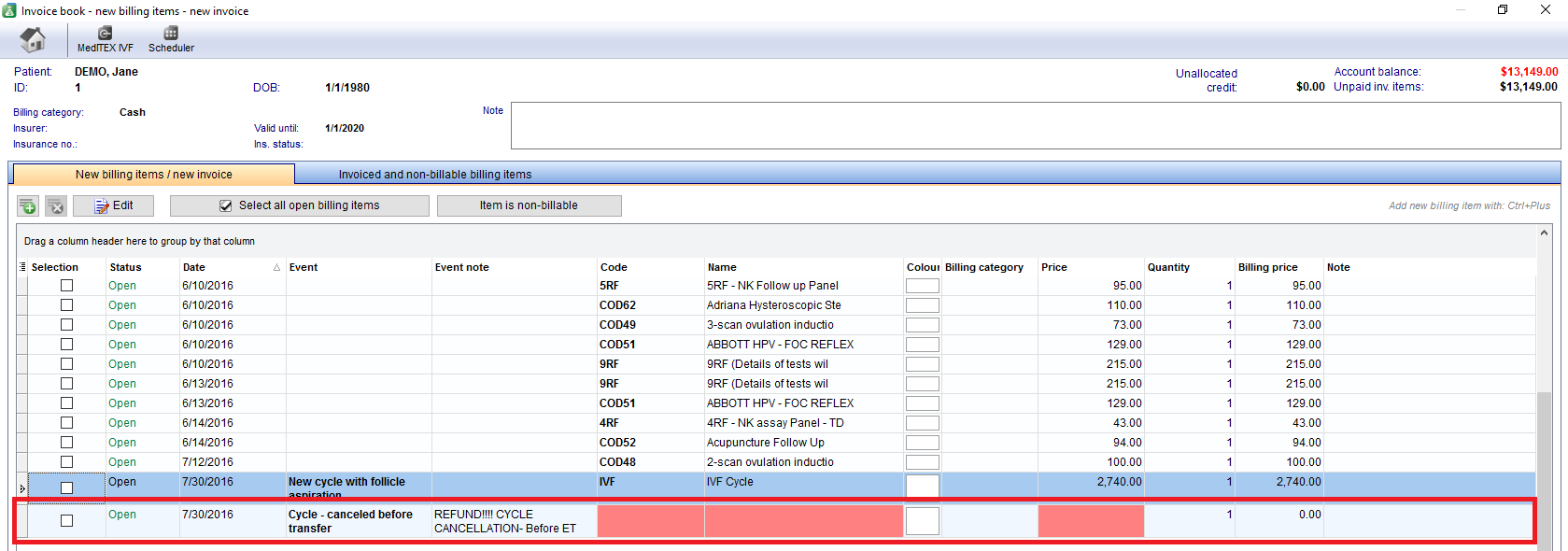Image resolution: width=1568 pixels, height=551 pixels.
Task: Sort by Name column header
Action: (x=803, y=267)
